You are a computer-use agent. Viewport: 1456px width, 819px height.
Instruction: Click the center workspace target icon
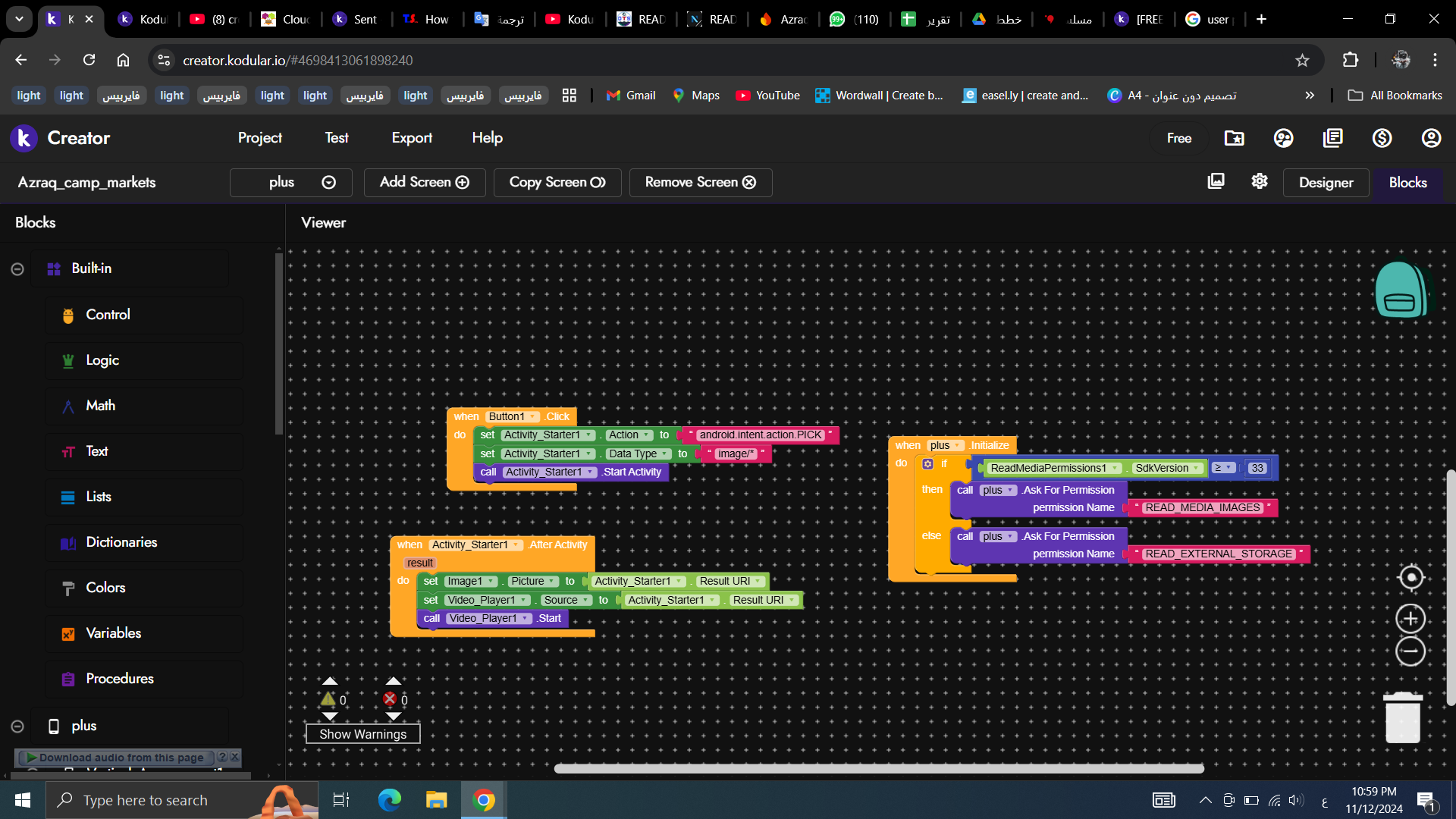click(x=1410, y=578)
